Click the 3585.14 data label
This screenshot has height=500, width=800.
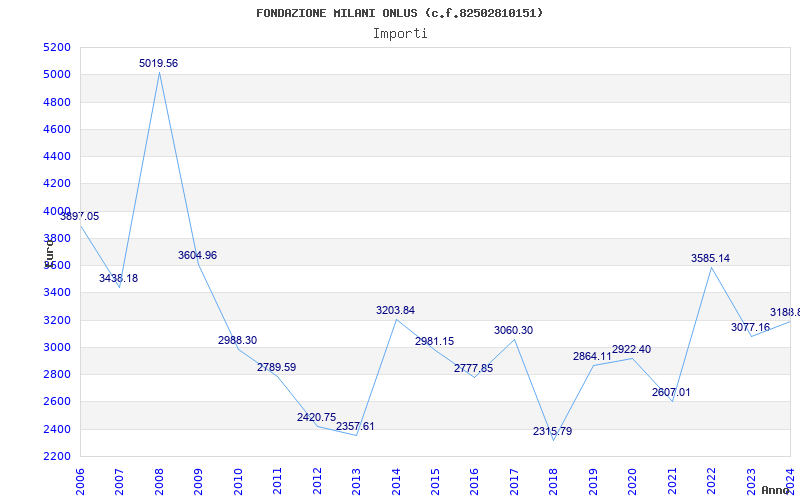point(710,258)
